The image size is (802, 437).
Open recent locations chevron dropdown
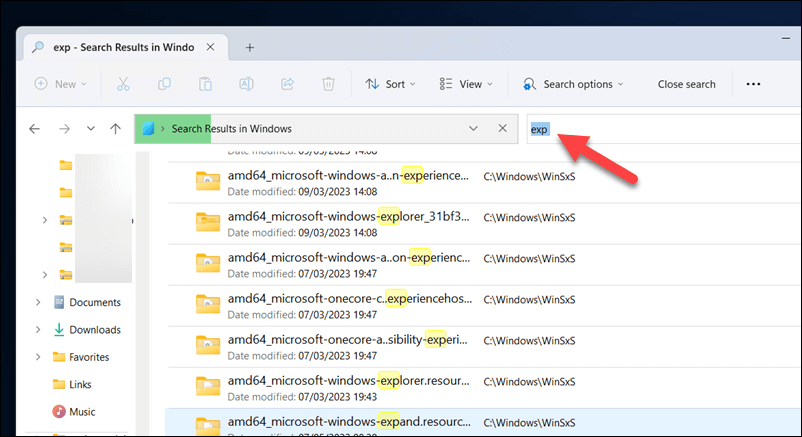click(x=91, y=129)
